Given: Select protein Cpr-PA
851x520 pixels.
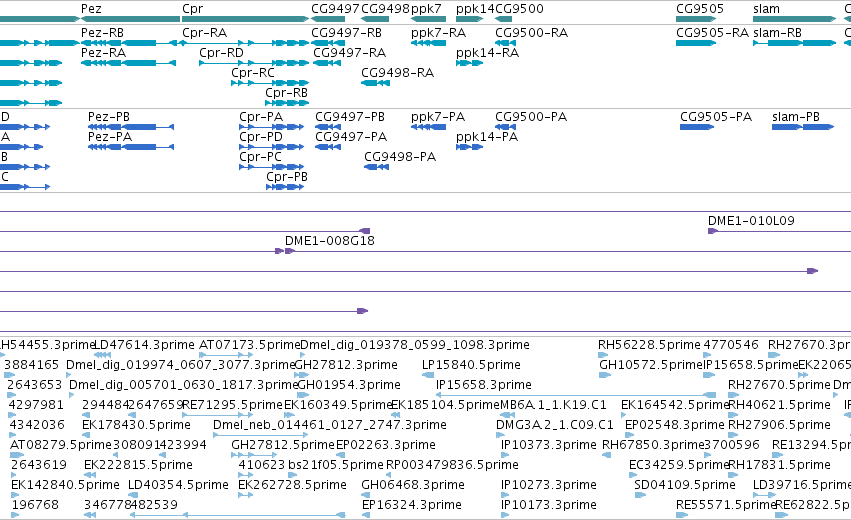Looking at the screenshot, I should pos(261,117).
